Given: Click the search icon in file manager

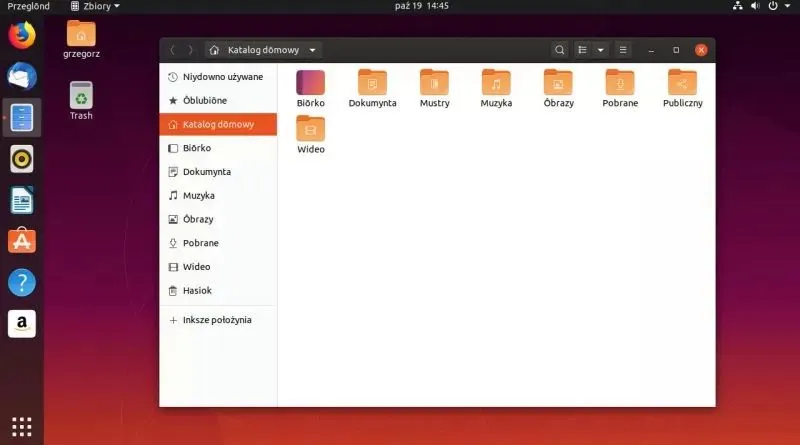Looking at the screenshot, I should point(560,50).
